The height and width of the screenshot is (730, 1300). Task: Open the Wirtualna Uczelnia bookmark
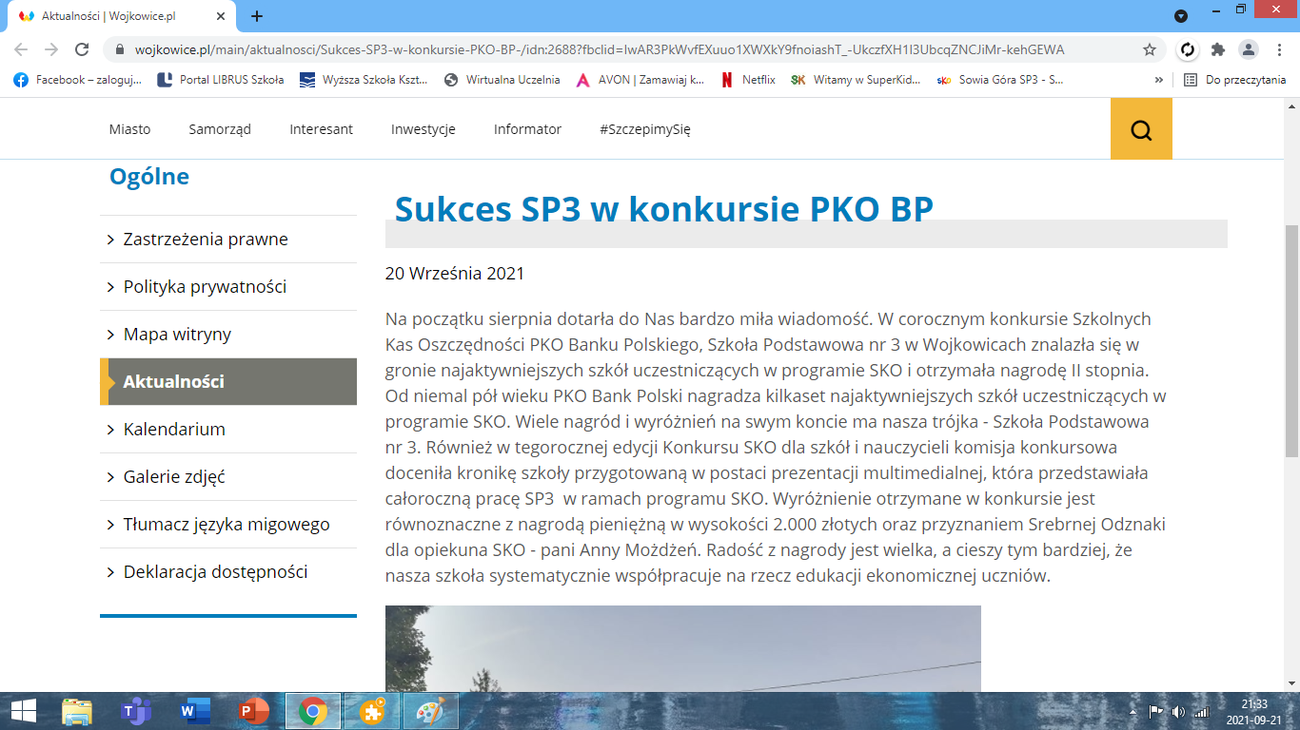[502, 80]
